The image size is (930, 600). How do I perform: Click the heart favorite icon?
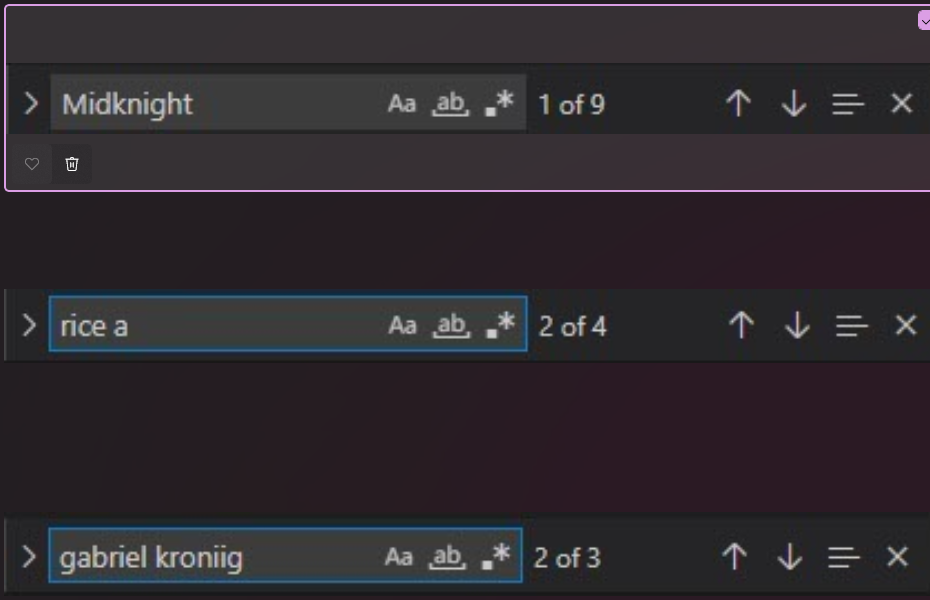32,164
